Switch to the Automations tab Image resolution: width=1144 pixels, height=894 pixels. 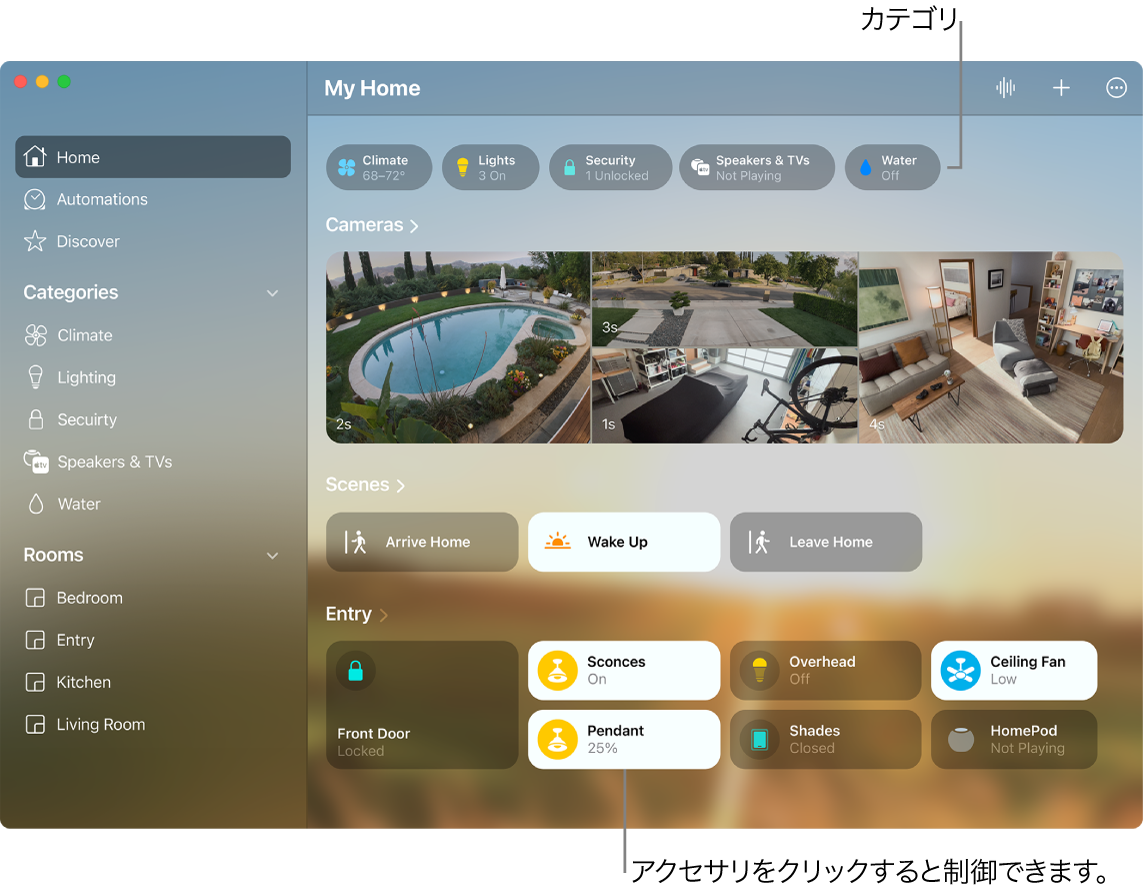(x=100, y=199)
